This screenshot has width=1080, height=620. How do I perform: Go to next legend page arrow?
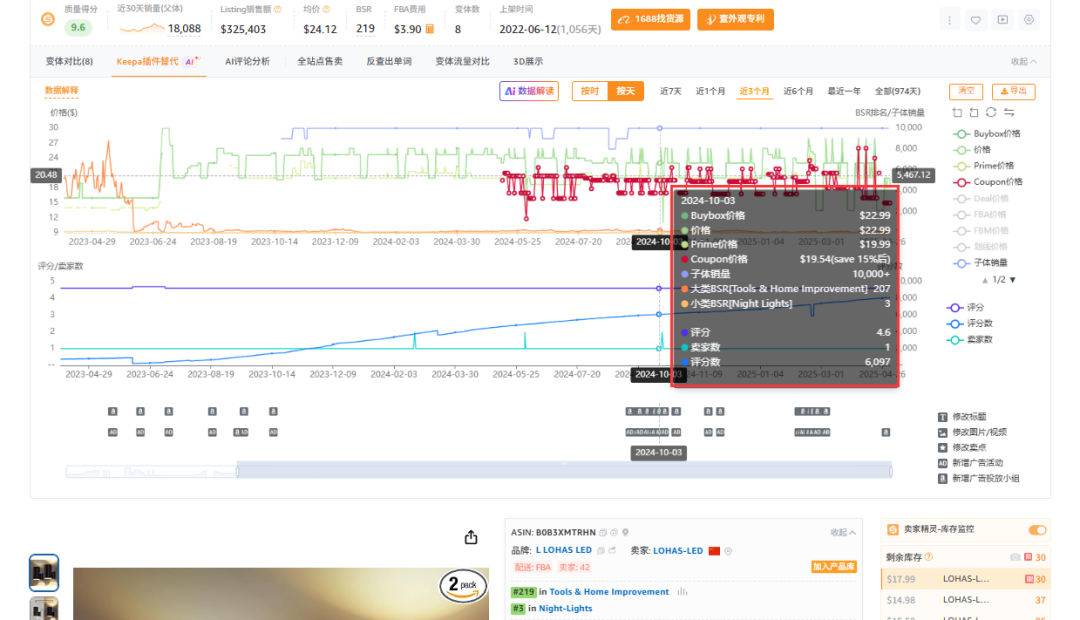click(x=1012, y=280)
